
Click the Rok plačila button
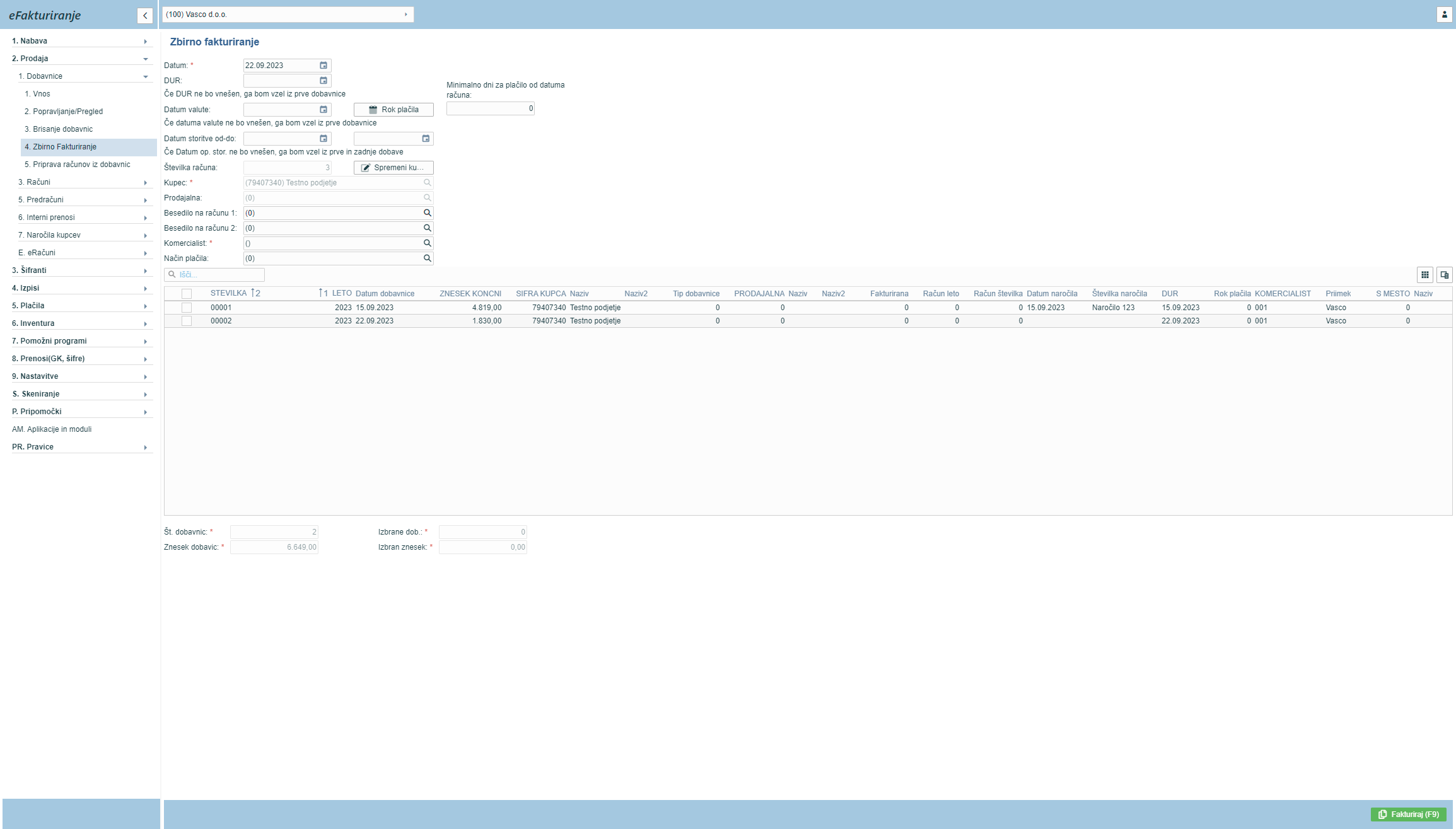click(393, 110)
